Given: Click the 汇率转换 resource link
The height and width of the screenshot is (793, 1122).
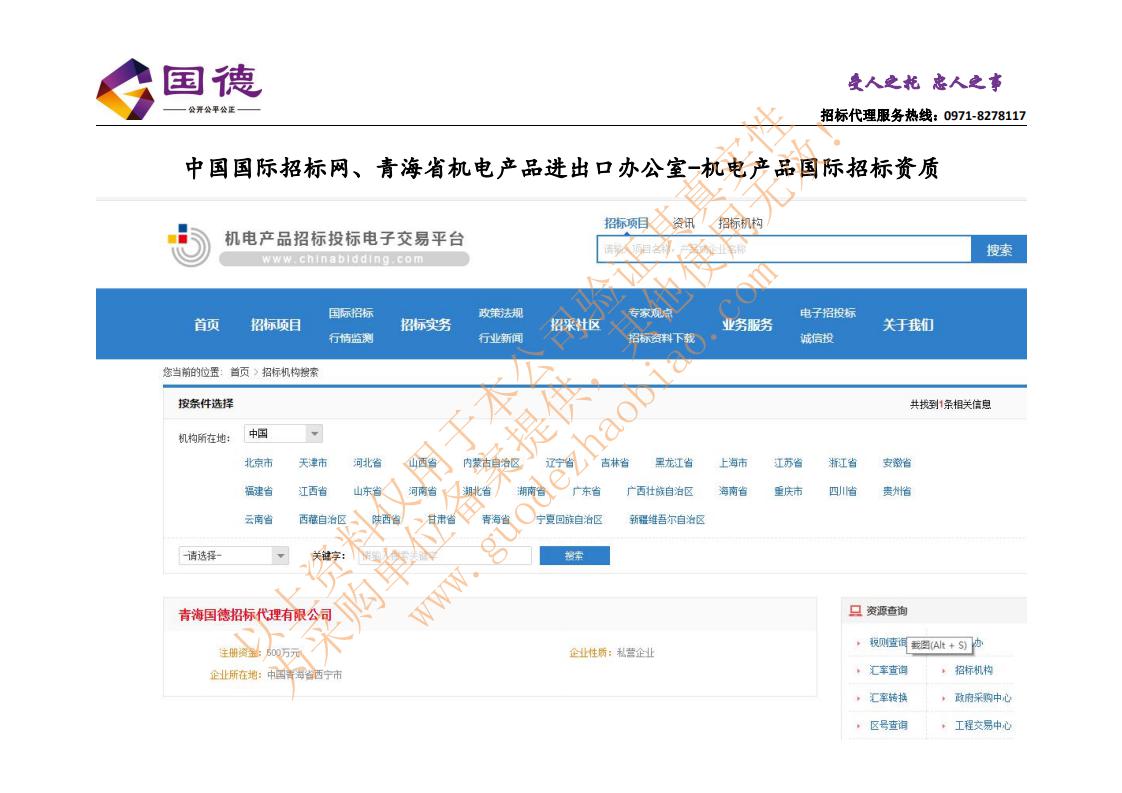Looking at the screenshot, I should coord(890,698).
